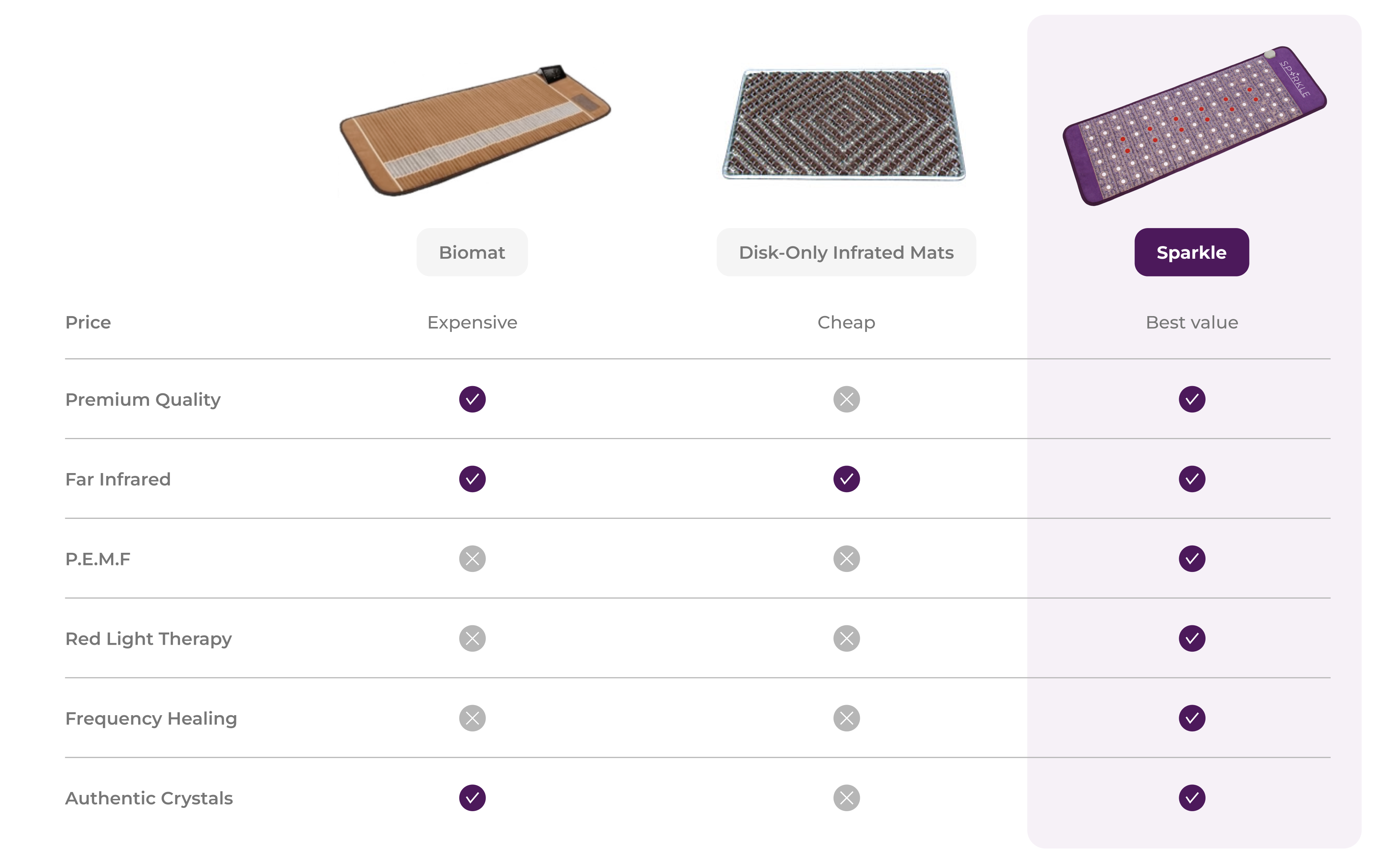Click the Best value price text
The height and width of the screenshot is (866, 1400).
point(1191,323)
